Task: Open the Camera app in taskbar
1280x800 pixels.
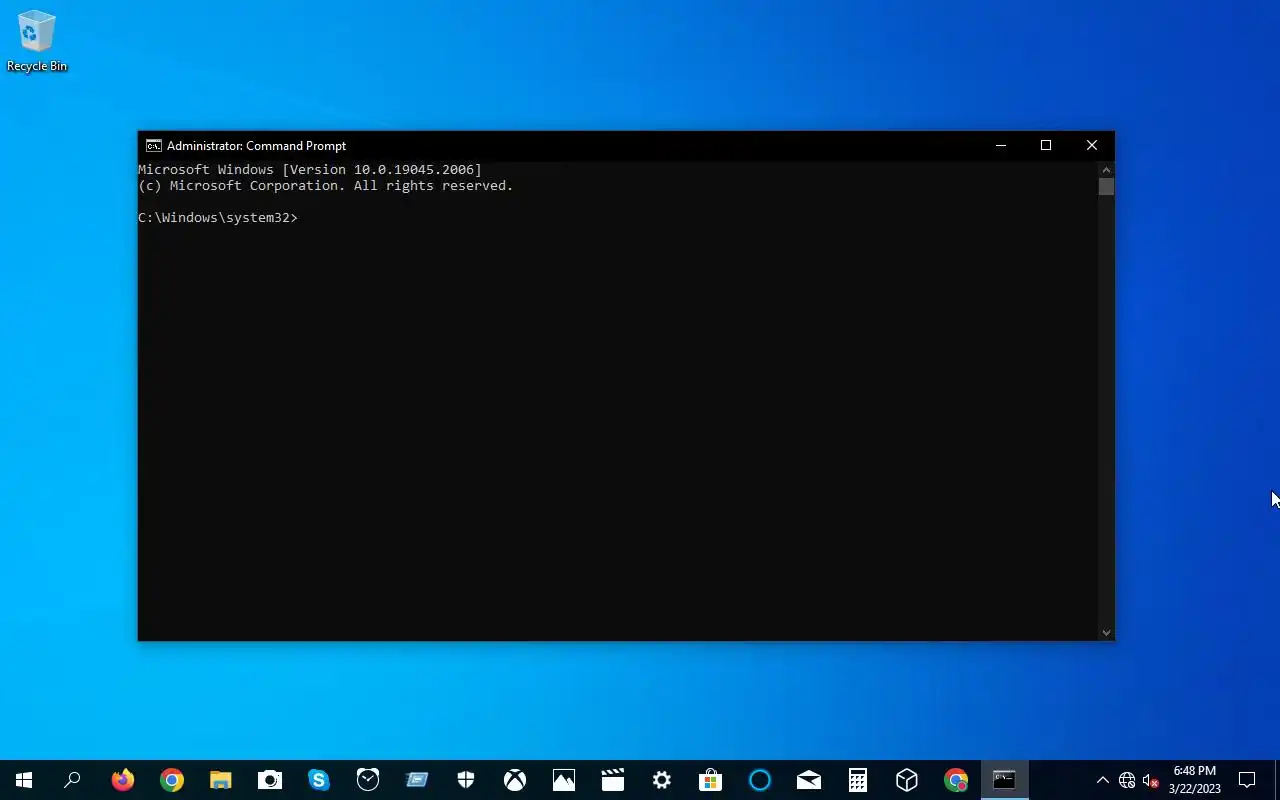Action: click(x=270, y=780)
